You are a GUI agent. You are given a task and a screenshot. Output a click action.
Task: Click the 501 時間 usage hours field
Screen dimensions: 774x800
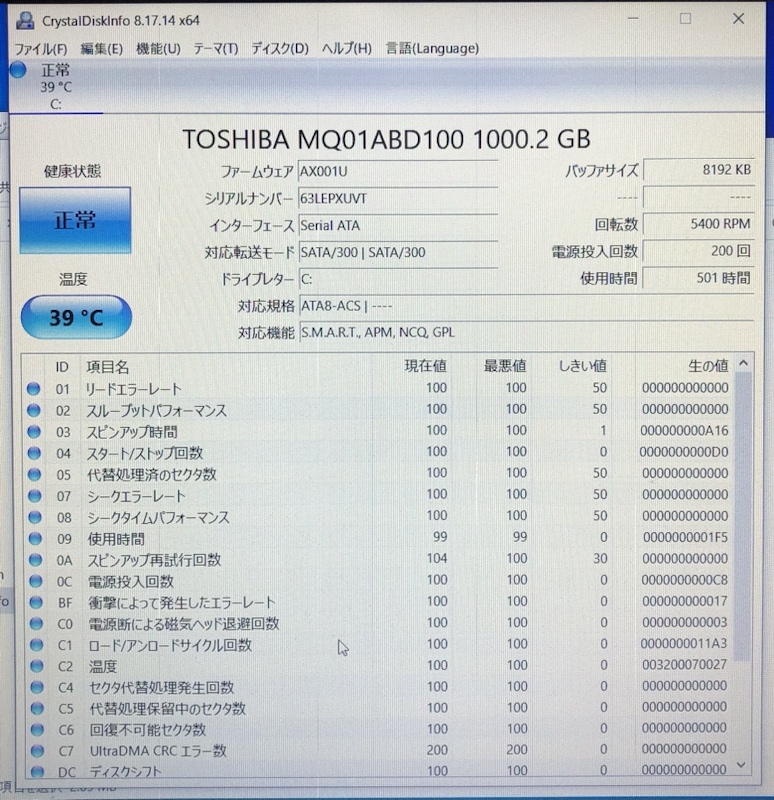(698, 278)
